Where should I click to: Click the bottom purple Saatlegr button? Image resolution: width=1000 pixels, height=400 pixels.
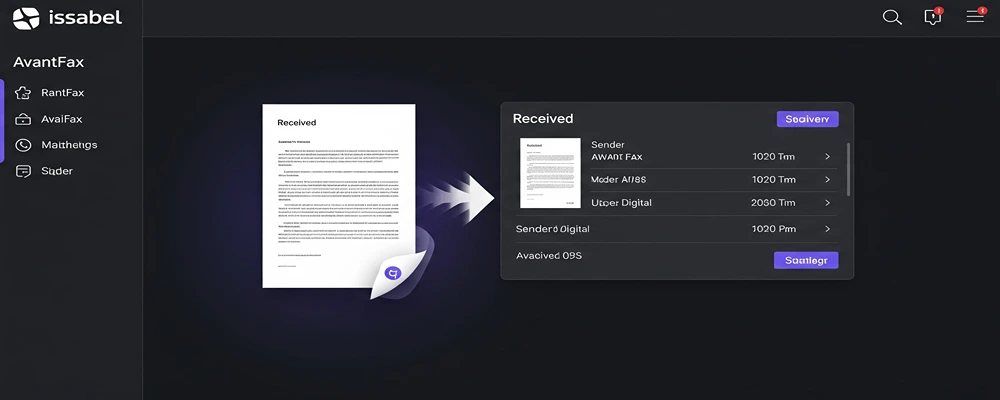pyautogui.click(x=806, y=260)
